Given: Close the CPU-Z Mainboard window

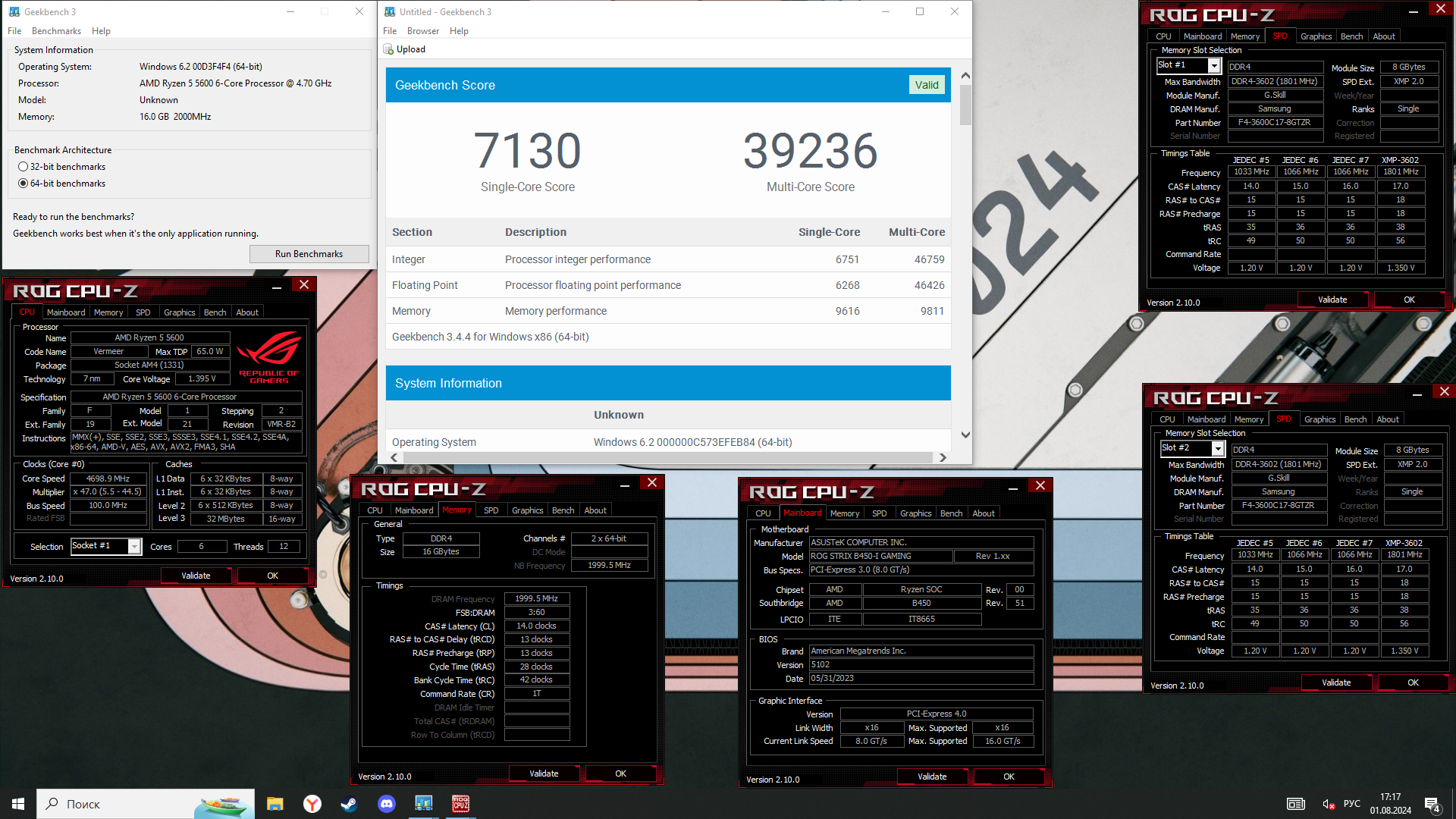Looking at the screenshot, I should click(x=1040, y=486).
